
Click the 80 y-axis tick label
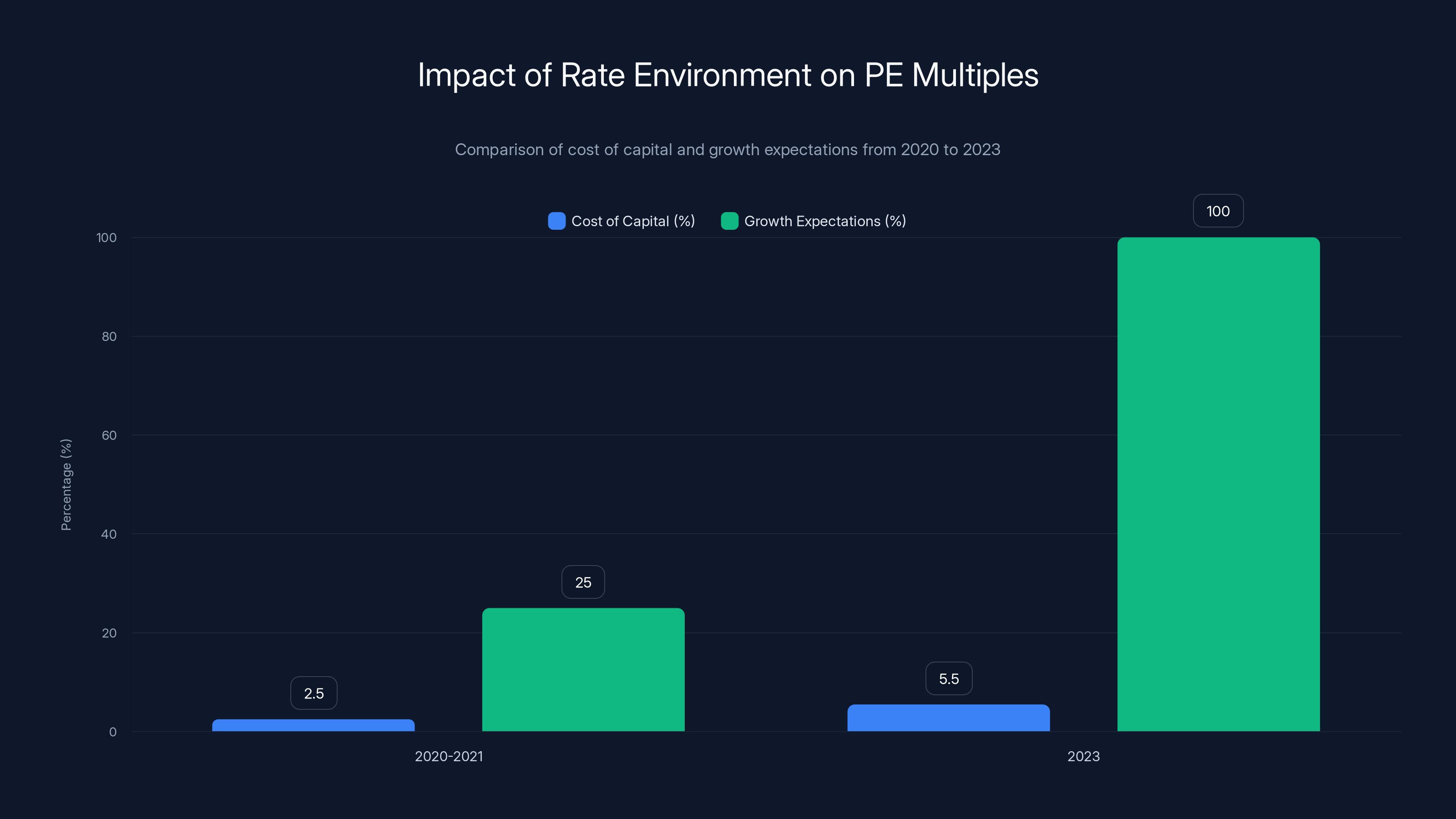[109, 336]
